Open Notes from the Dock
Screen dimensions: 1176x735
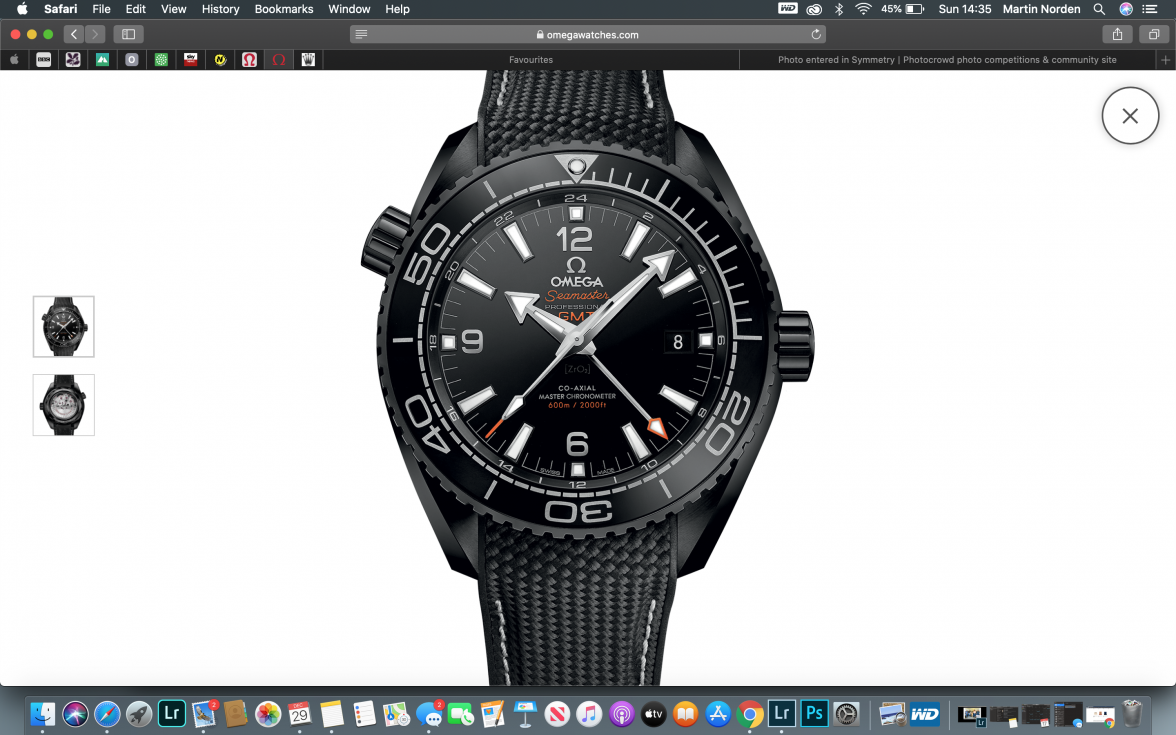332,713
